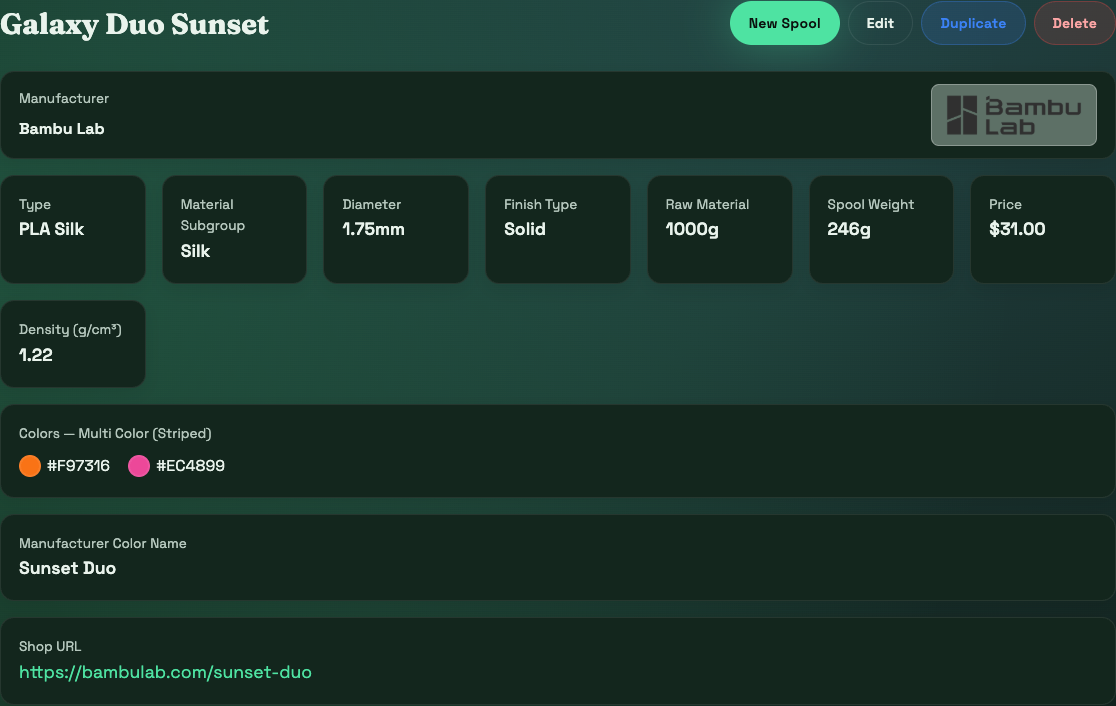Click the 246g spool weight value
Viewport: 1116px width, 706px height.
pos(848,229)
